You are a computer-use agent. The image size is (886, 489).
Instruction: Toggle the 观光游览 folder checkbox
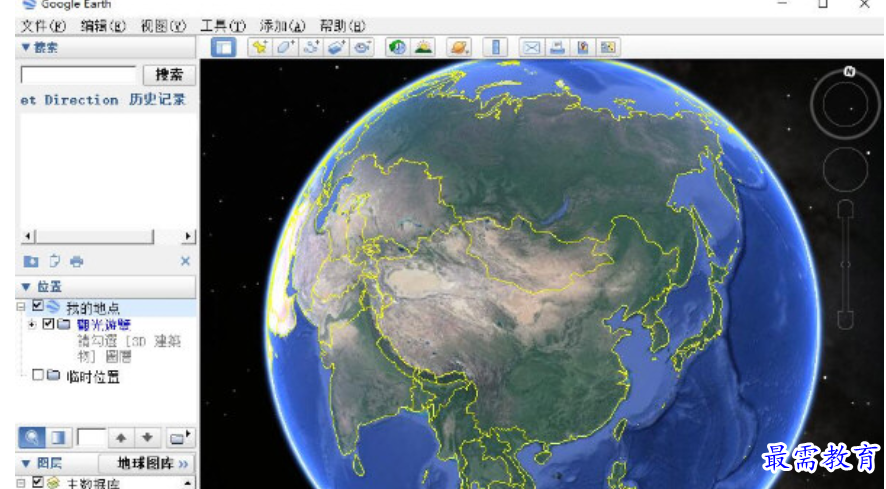click(x=49, y=324)
